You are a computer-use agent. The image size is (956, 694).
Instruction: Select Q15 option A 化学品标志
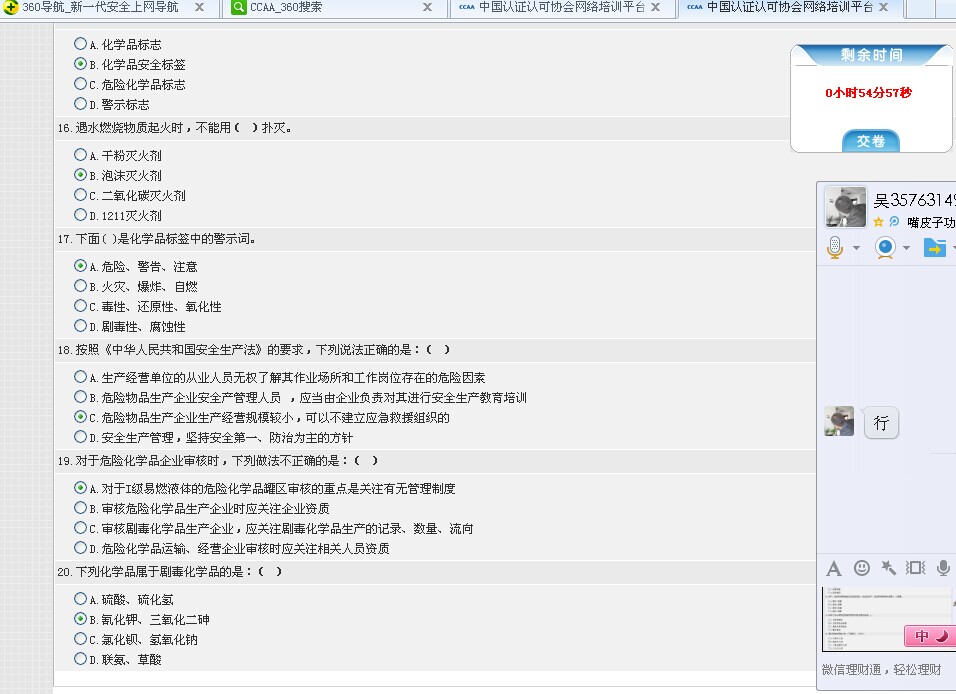click(80, 43)
